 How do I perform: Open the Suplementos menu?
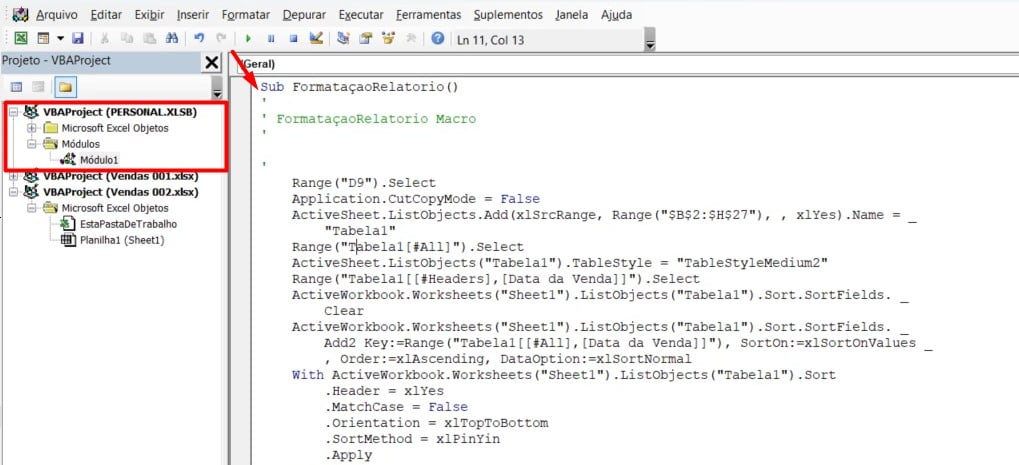click(x=508, y=15)
